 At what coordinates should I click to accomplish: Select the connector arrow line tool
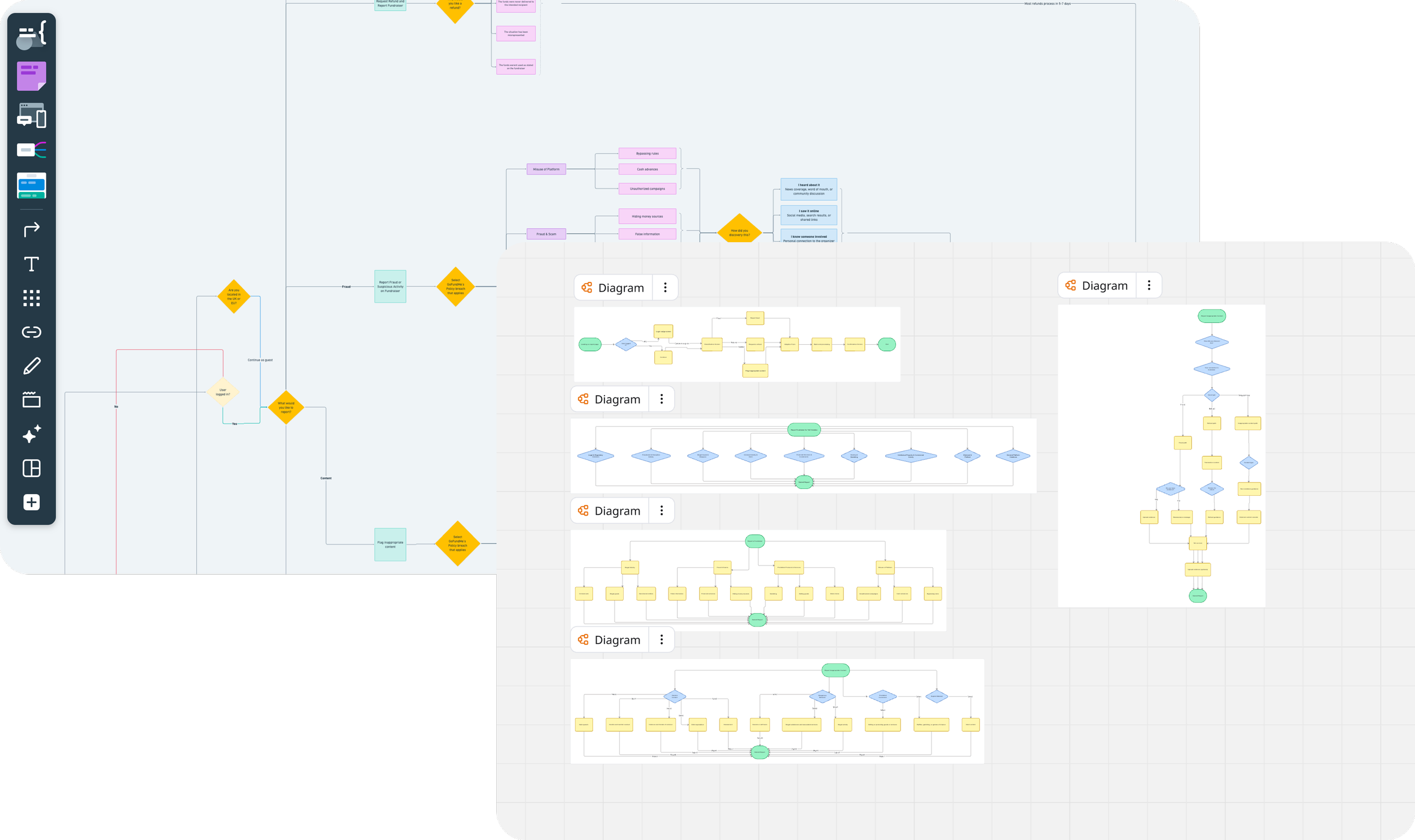coord(31,229)
